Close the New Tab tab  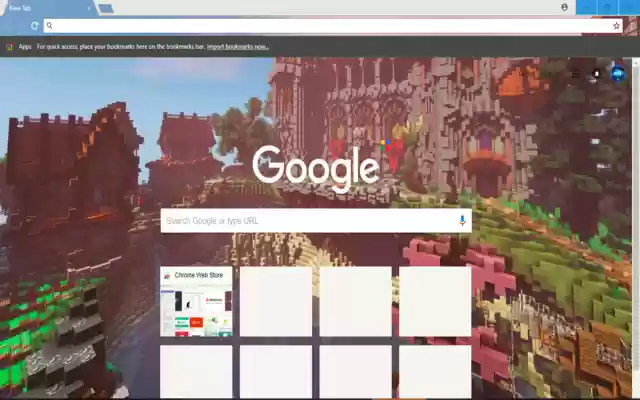[x=89, y=8]
